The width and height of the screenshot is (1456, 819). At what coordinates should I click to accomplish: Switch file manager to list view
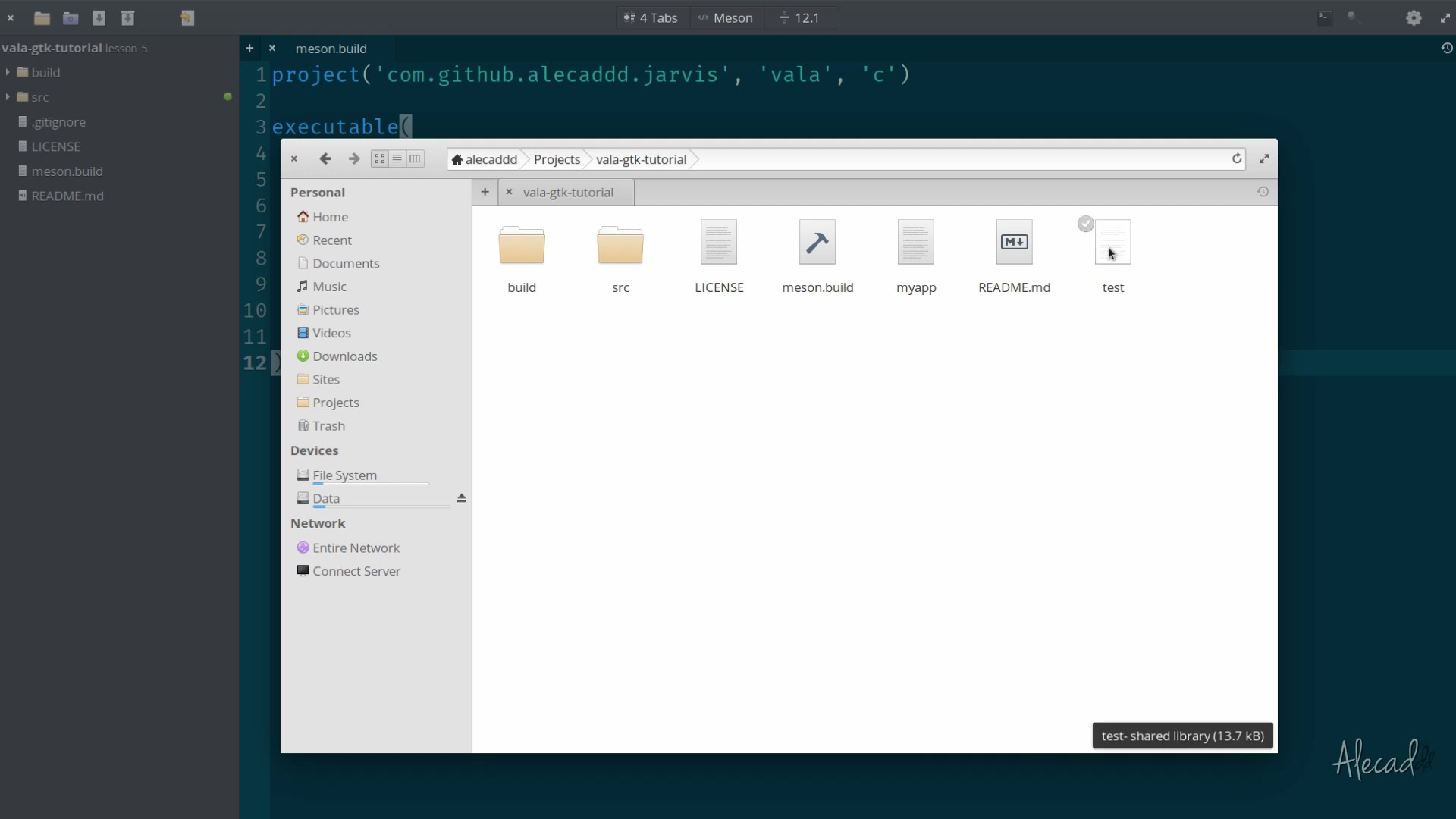tap(397, 158)
